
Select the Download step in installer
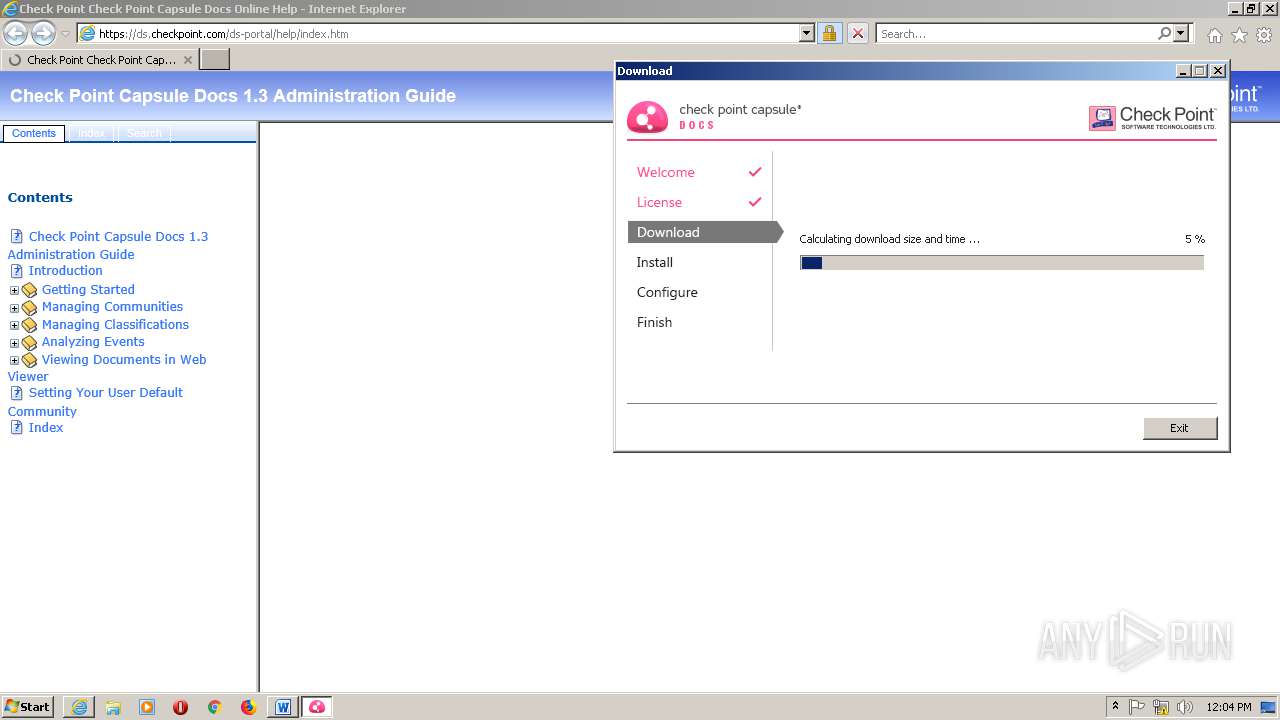click(x=705, y=232)
